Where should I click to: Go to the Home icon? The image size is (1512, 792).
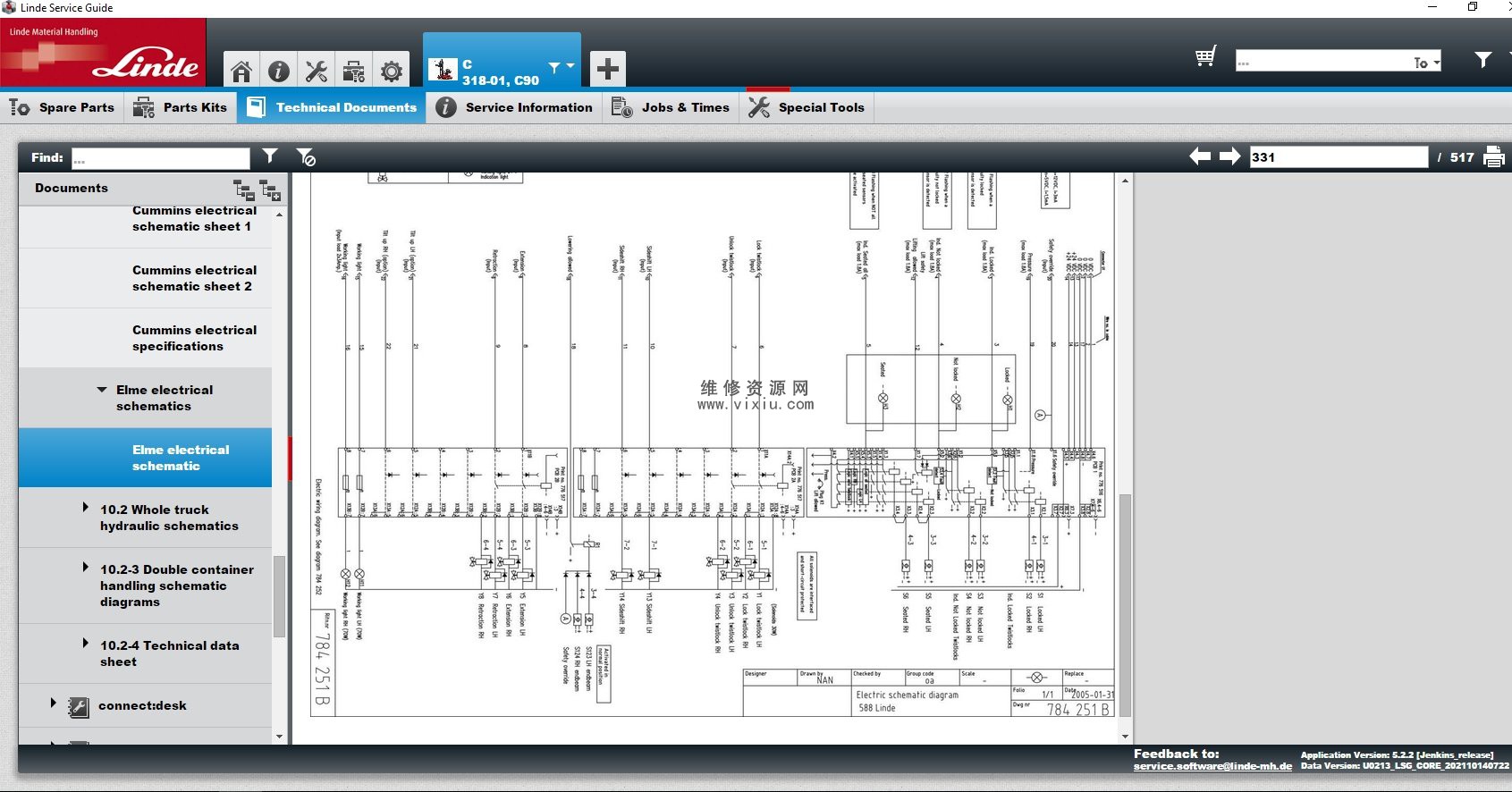241,71
